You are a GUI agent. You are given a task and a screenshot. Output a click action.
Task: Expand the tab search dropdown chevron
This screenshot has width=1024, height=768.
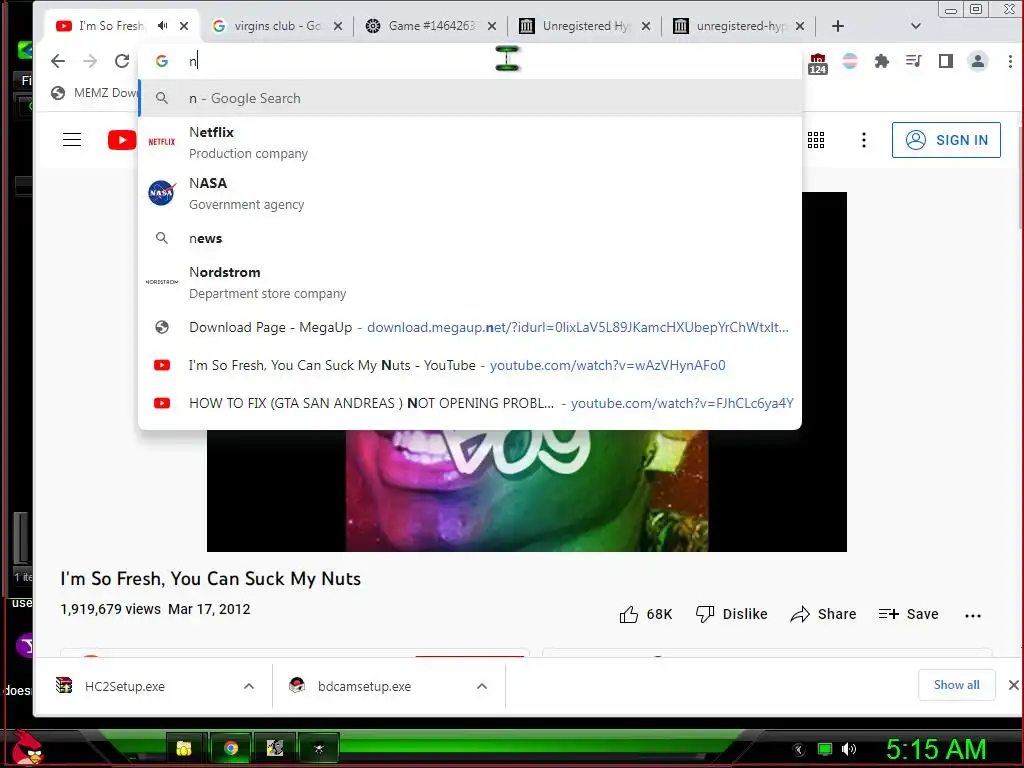(916, 26)
